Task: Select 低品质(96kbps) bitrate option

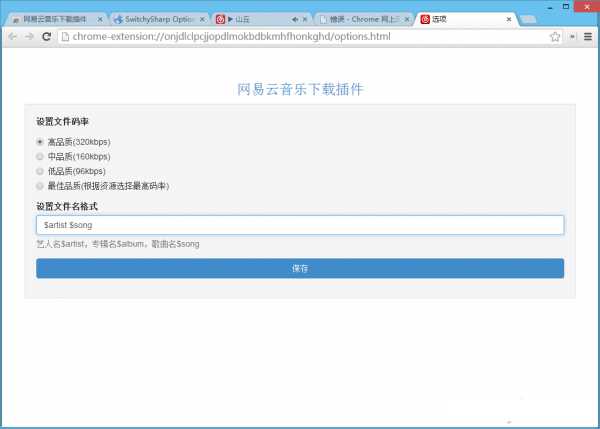Action: pos(40,171)
